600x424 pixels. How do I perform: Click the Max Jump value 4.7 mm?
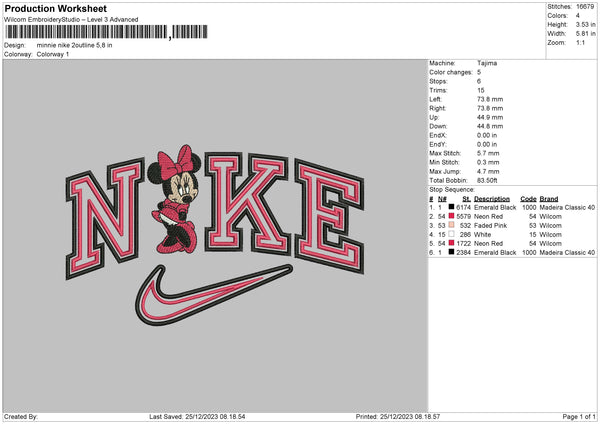click(488, 172)
